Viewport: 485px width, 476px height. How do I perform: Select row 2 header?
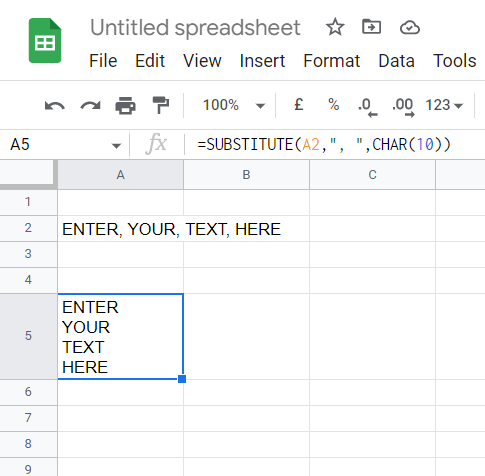(x=28, y=228)
